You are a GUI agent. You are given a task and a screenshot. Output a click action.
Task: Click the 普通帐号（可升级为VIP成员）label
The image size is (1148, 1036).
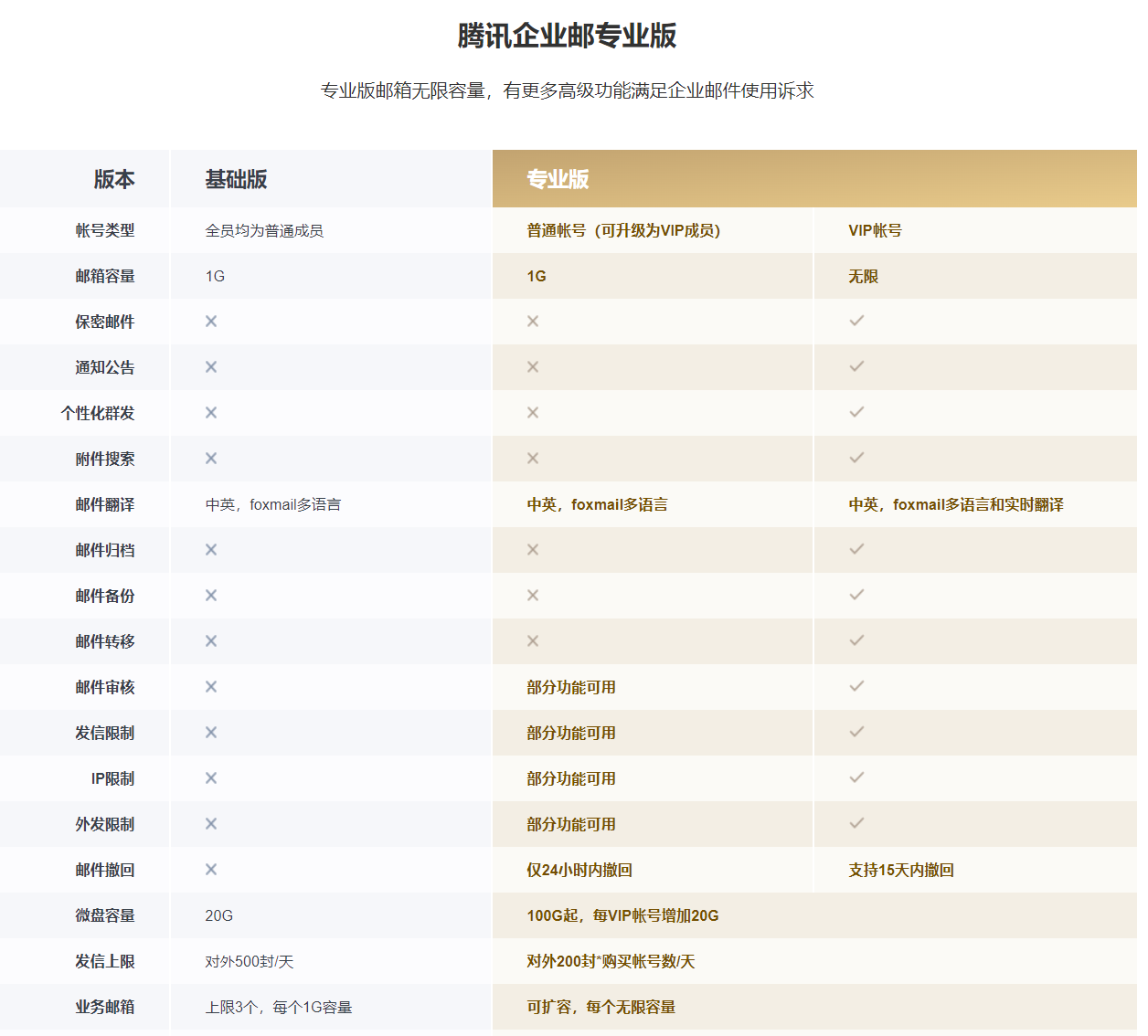pyautogui.click(x=623, y=230)
